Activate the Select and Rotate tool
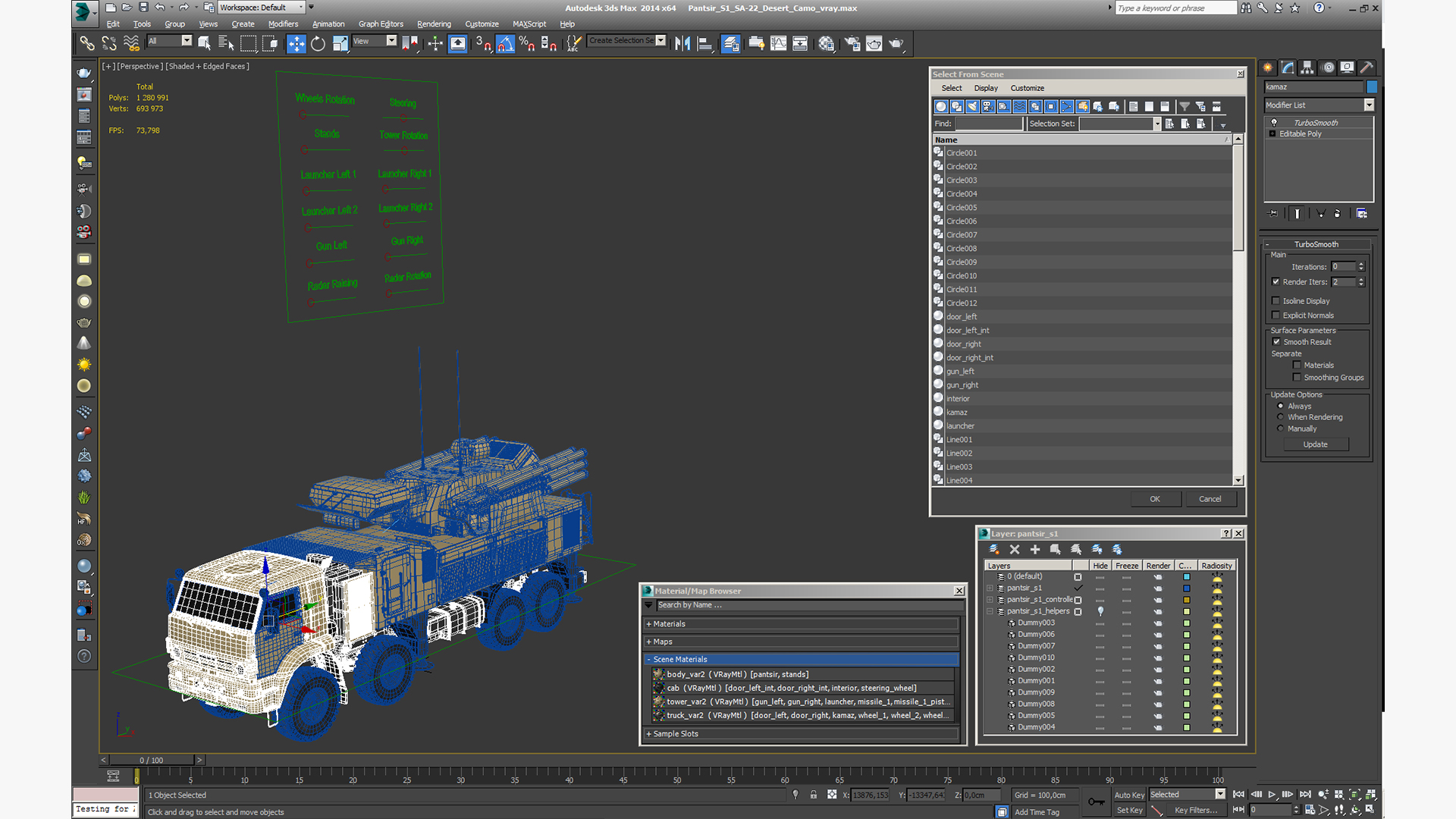 point(318,43)
